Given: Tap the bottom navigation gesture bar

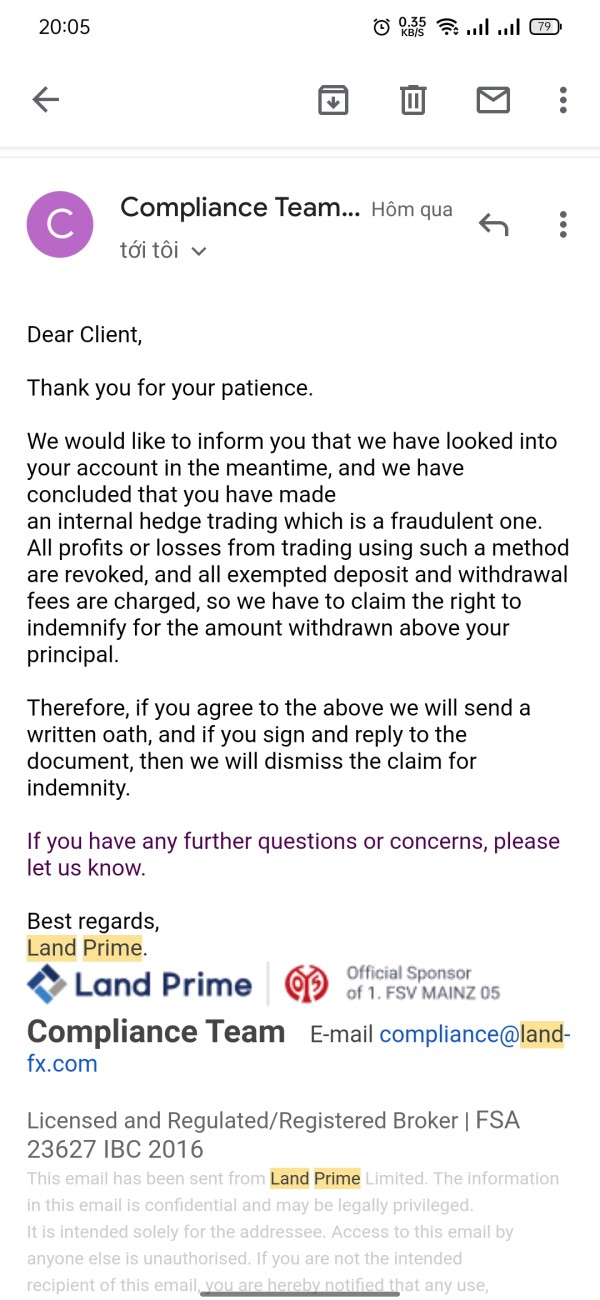Looking at the screenshot, I should tap(300, 1293).
